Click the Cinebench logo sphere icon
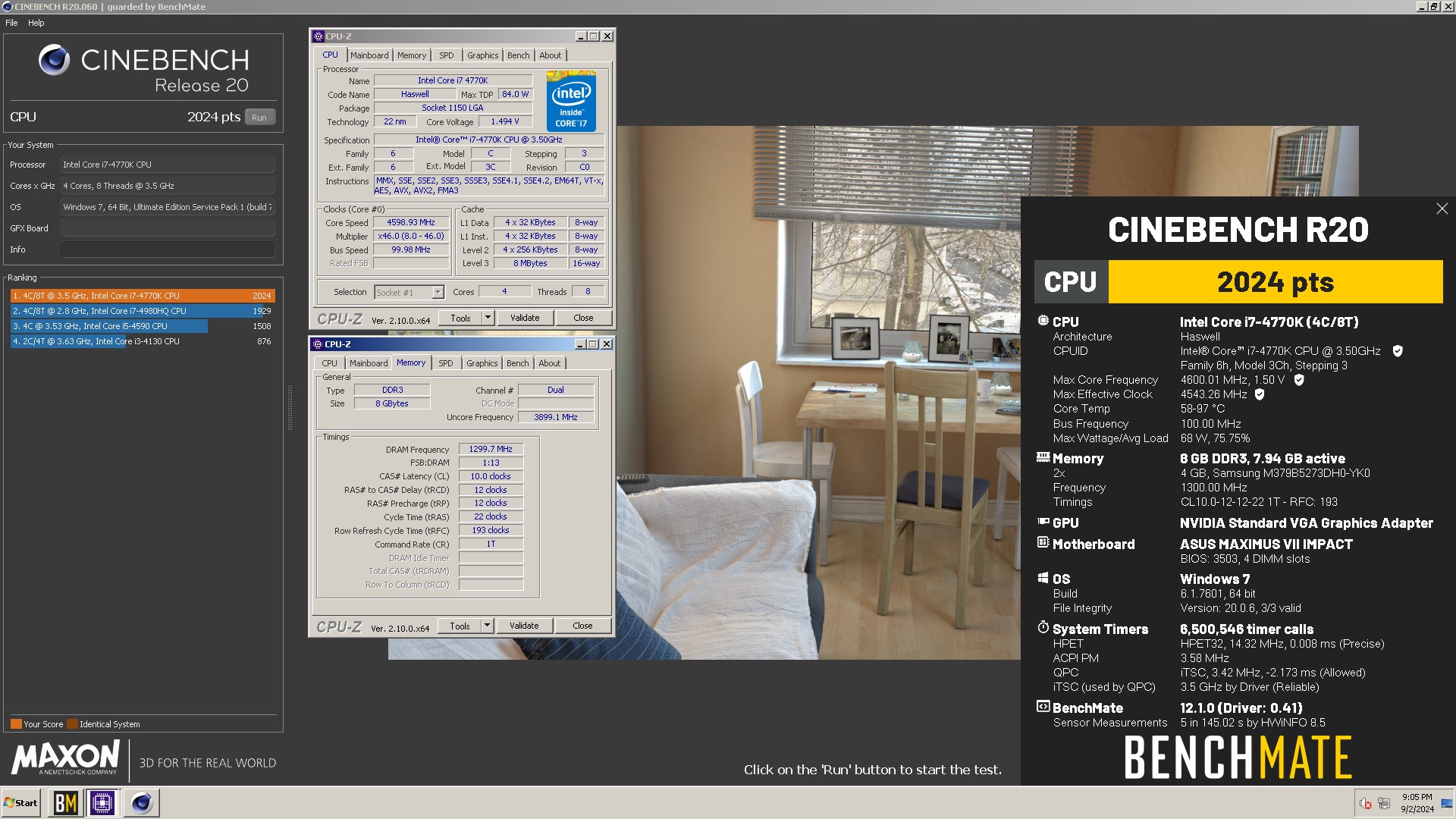 [x=54, y=59]
